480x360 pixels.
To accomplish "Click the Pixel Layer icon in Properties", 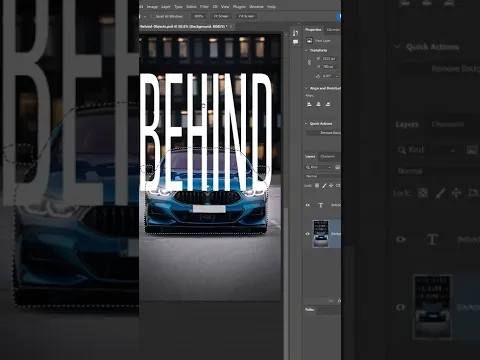I will click(x=309, y=40).
